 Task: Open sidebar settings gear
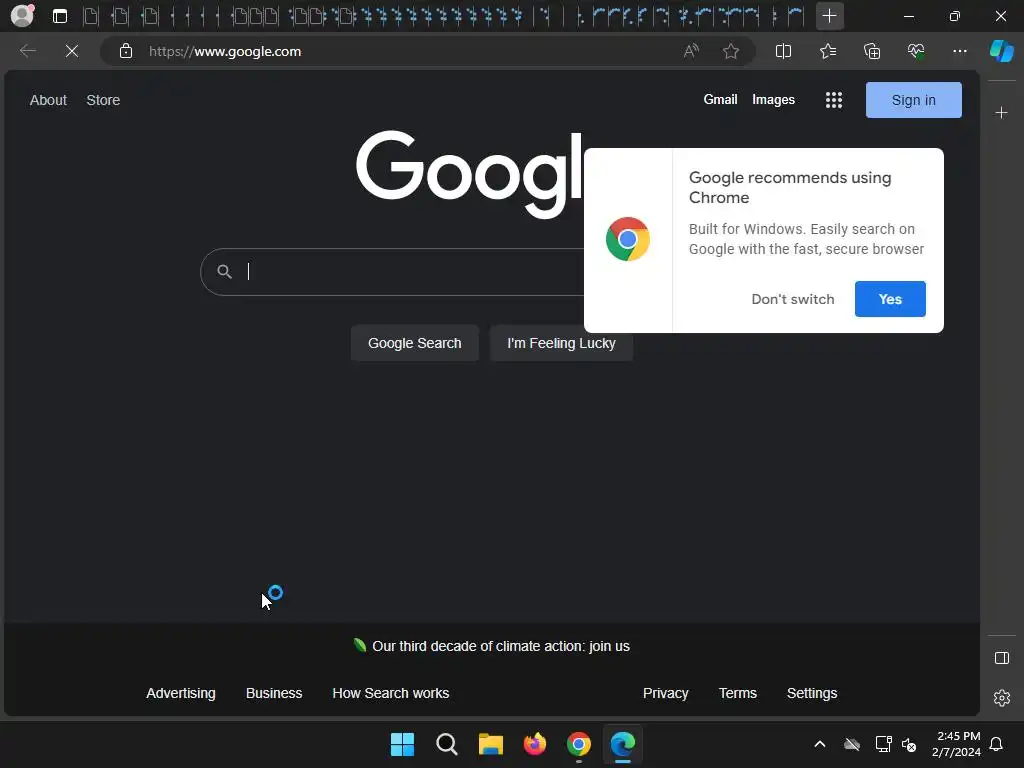coord(1001,698)
